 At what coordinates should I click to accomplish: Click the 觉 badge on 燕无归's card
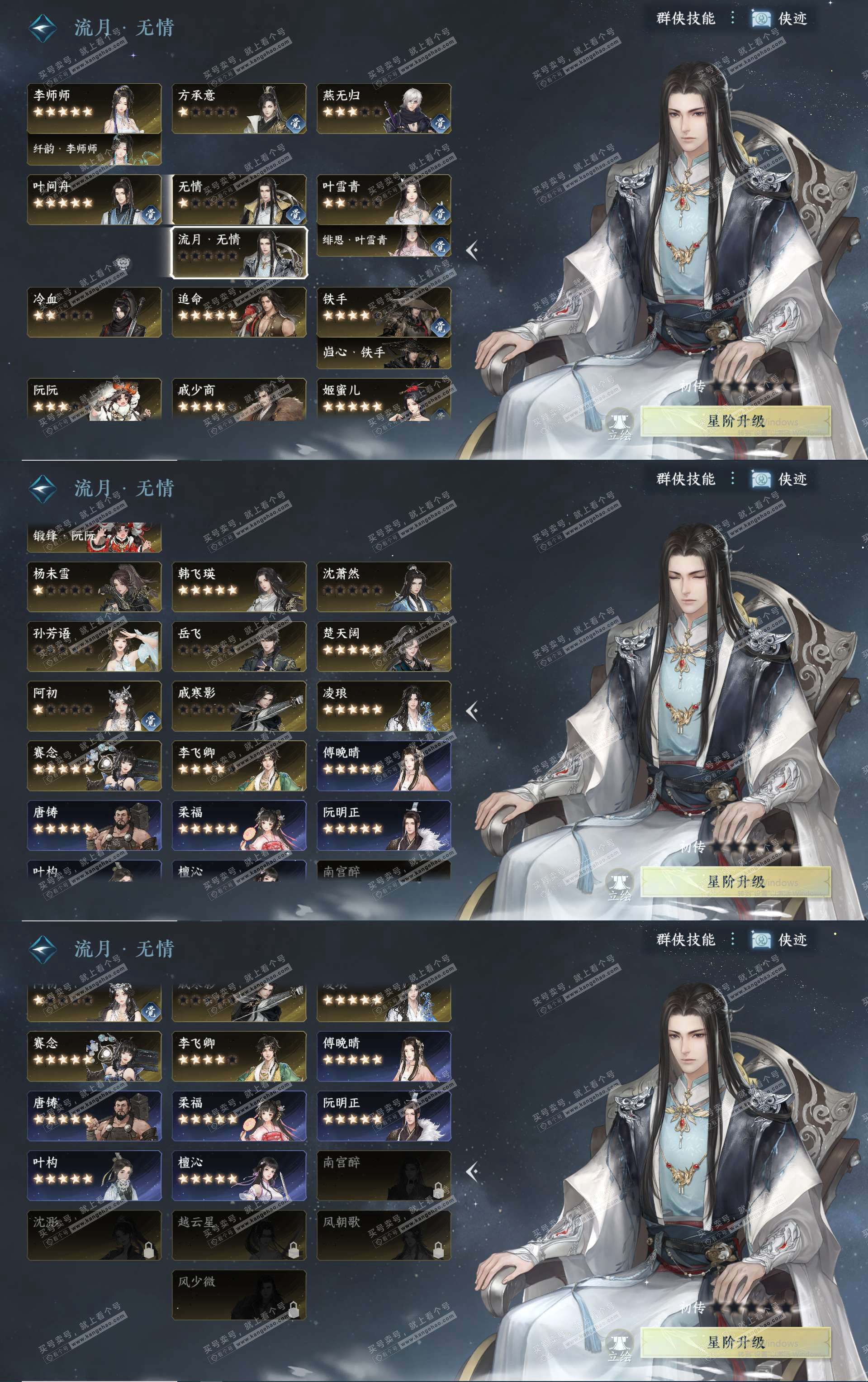(x=440, y=123)
